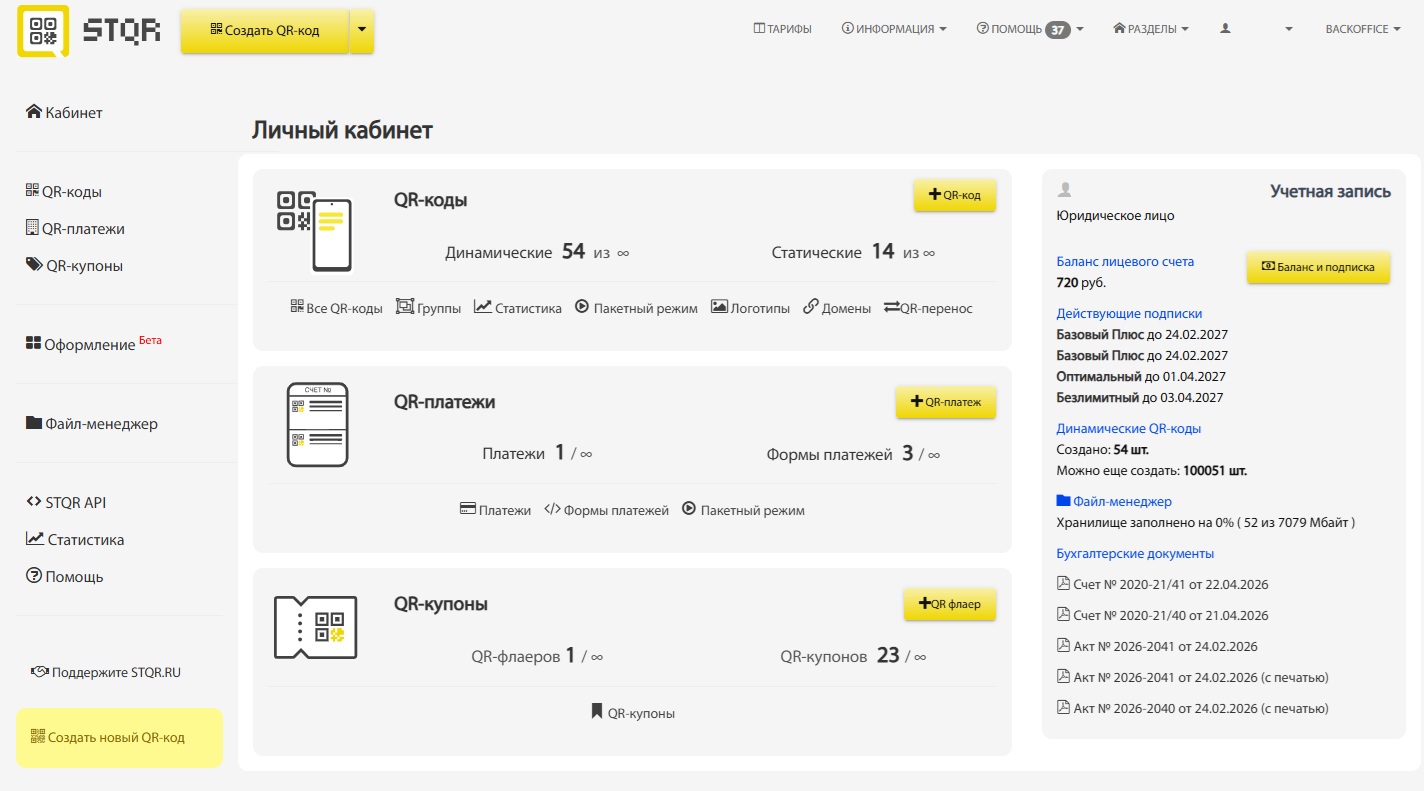Click the Оптимальный до 01.04.2027 subscription
Screen dimensions: 1424x791
[x=1141, y=376]
